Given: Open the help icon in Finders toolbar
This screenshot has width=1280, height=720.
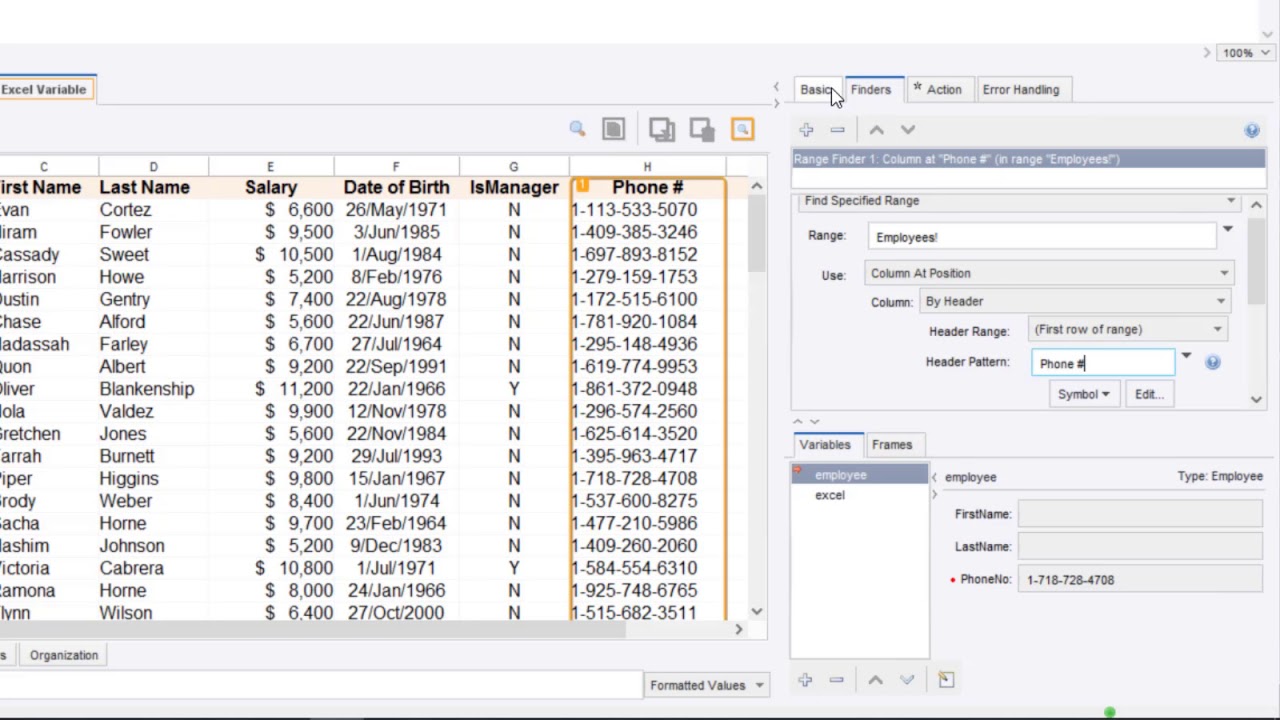Looking at the screenshot, I should pyautogui.click(x=1252, y=130).
